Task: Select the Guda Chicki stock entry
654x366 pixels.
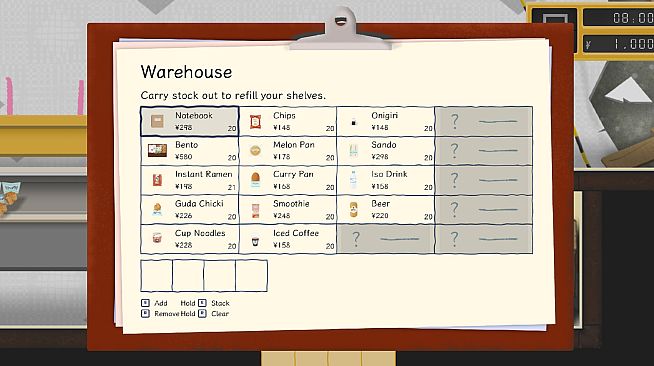Action: [x=190, y=209]
